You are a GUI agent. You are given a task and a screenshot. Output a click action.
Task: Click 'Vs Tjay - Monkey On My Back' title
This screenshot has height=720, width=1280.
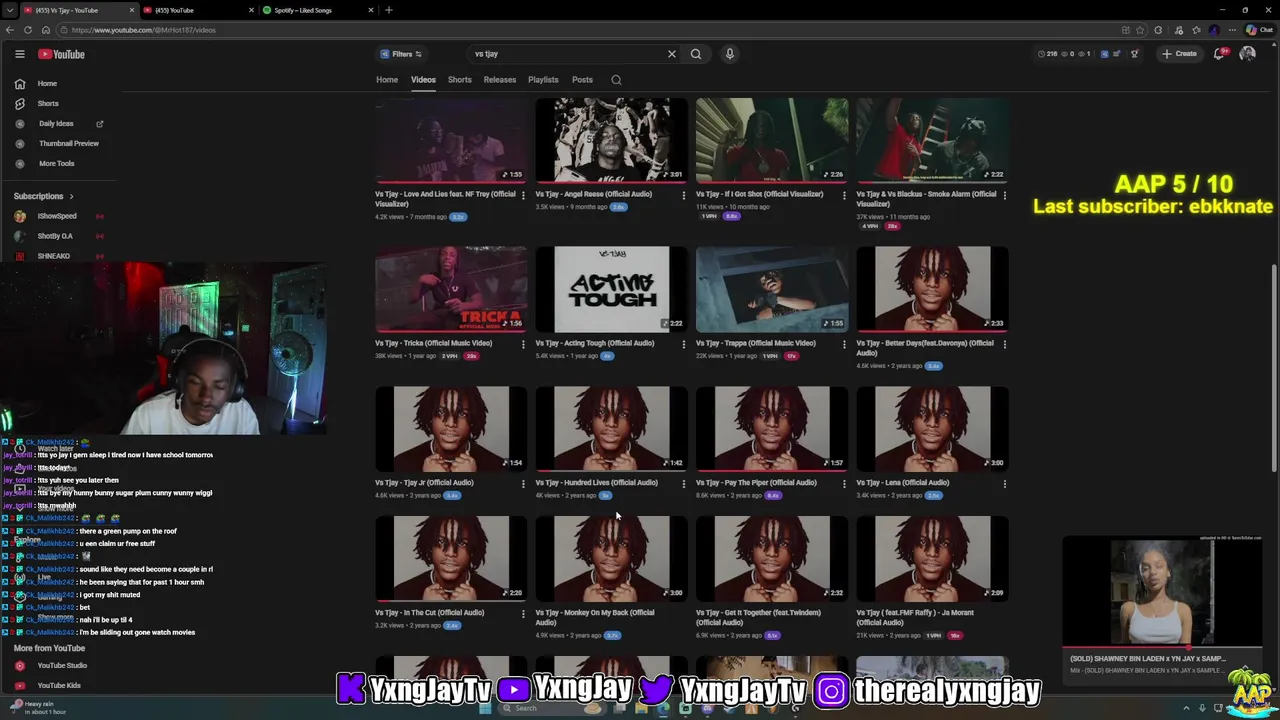[x=595, y=617]
